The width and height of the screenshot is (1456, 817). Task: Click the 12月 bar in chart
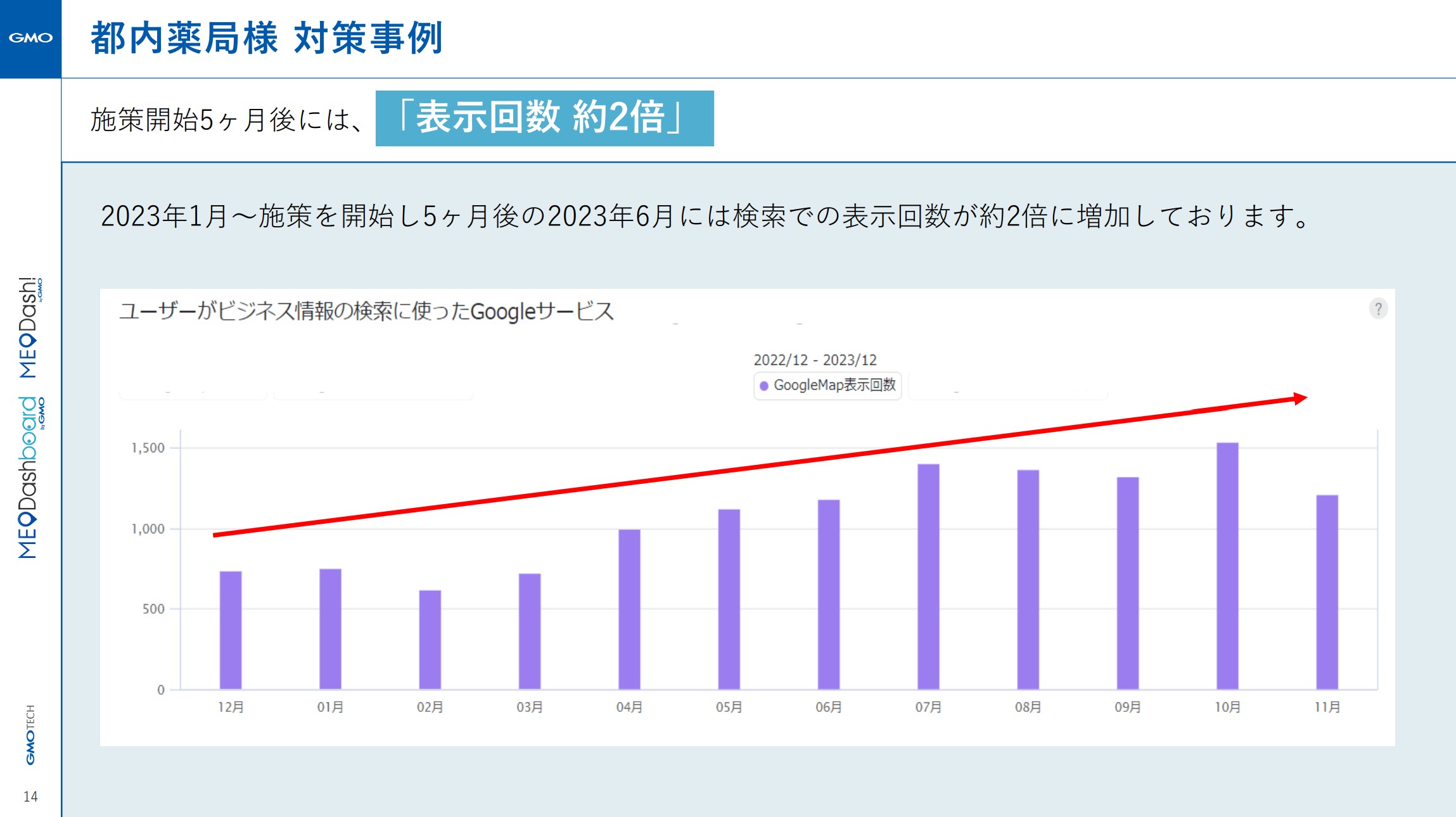click(x=231, y=630)
